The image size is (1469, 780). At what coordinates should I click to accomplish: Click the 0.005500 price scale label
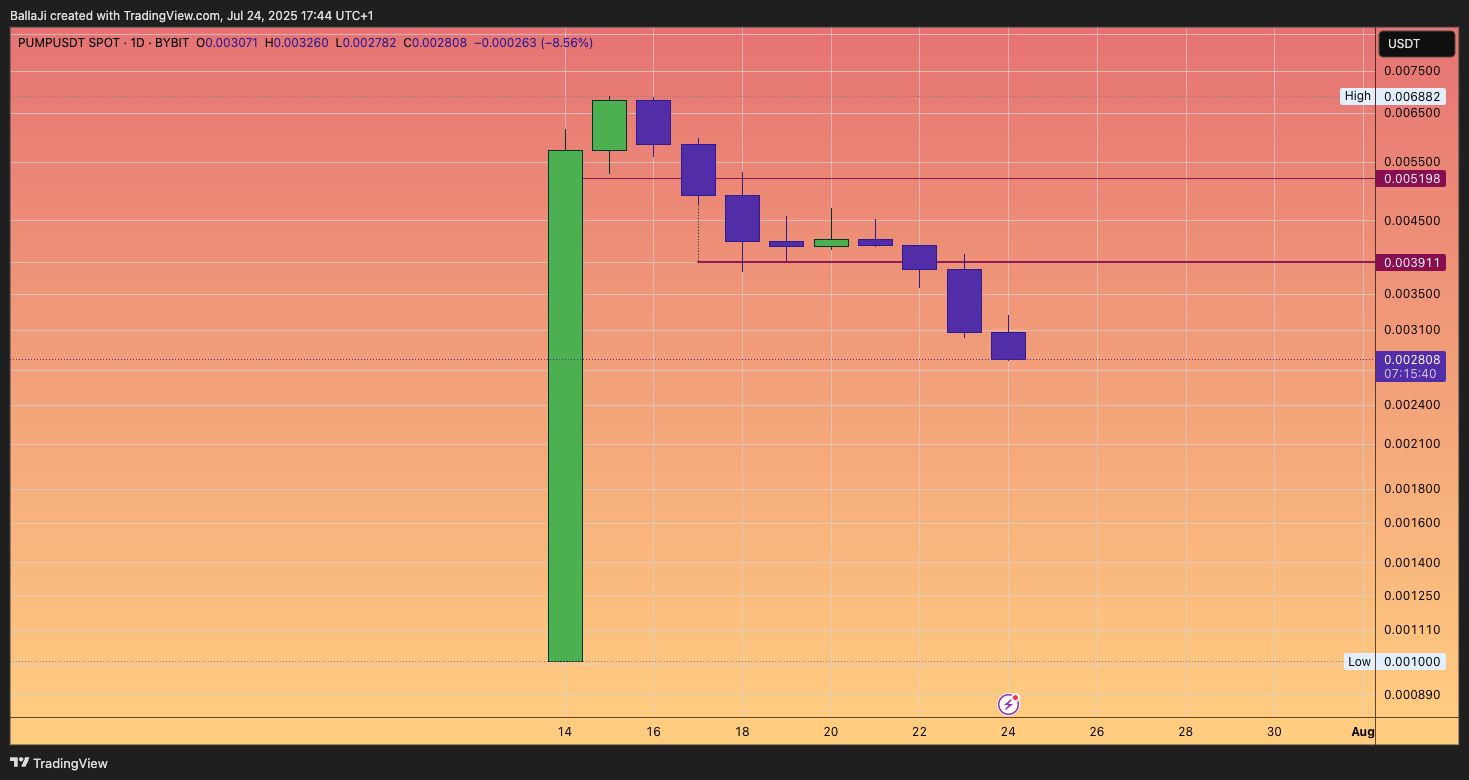pos(1412,162)
